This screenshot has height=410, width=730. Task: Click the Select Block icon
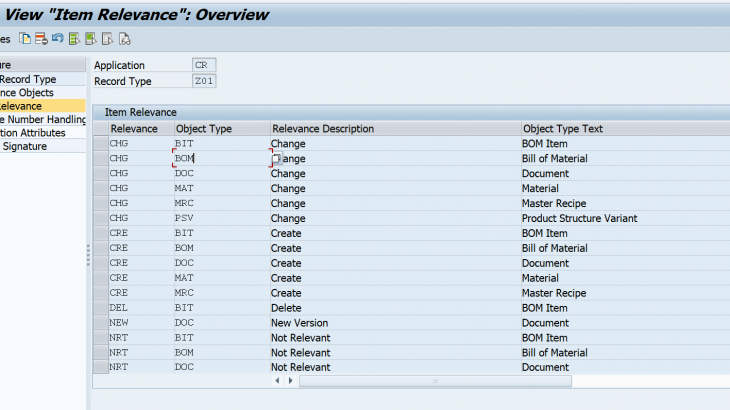click(91, 39)
